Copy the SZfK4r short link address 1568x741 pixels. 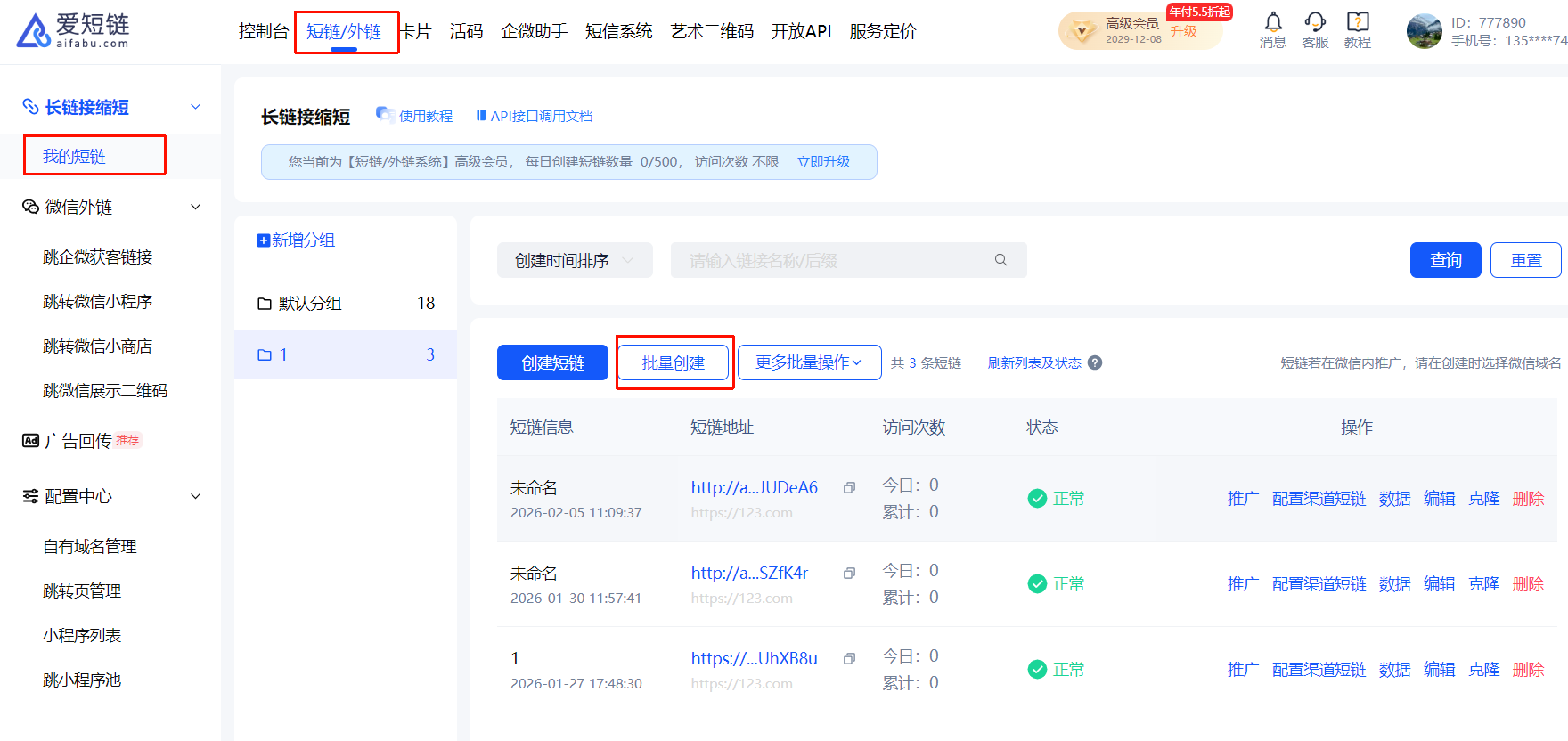849,574
